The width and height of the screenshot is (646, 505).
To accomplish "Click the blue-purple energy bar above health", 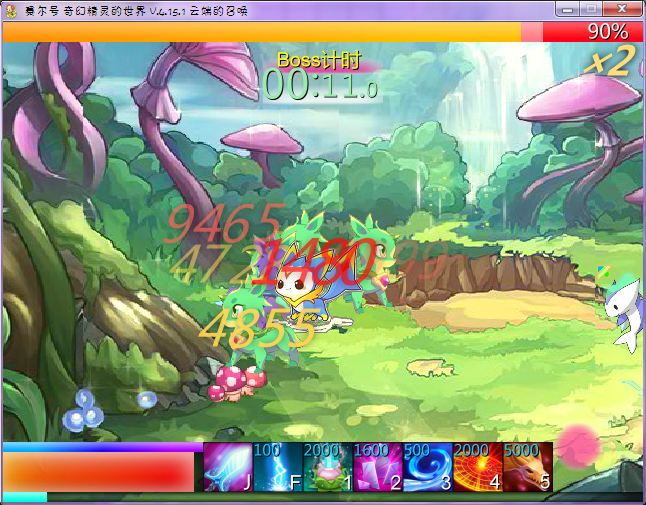I will click(x=103, y=447).
